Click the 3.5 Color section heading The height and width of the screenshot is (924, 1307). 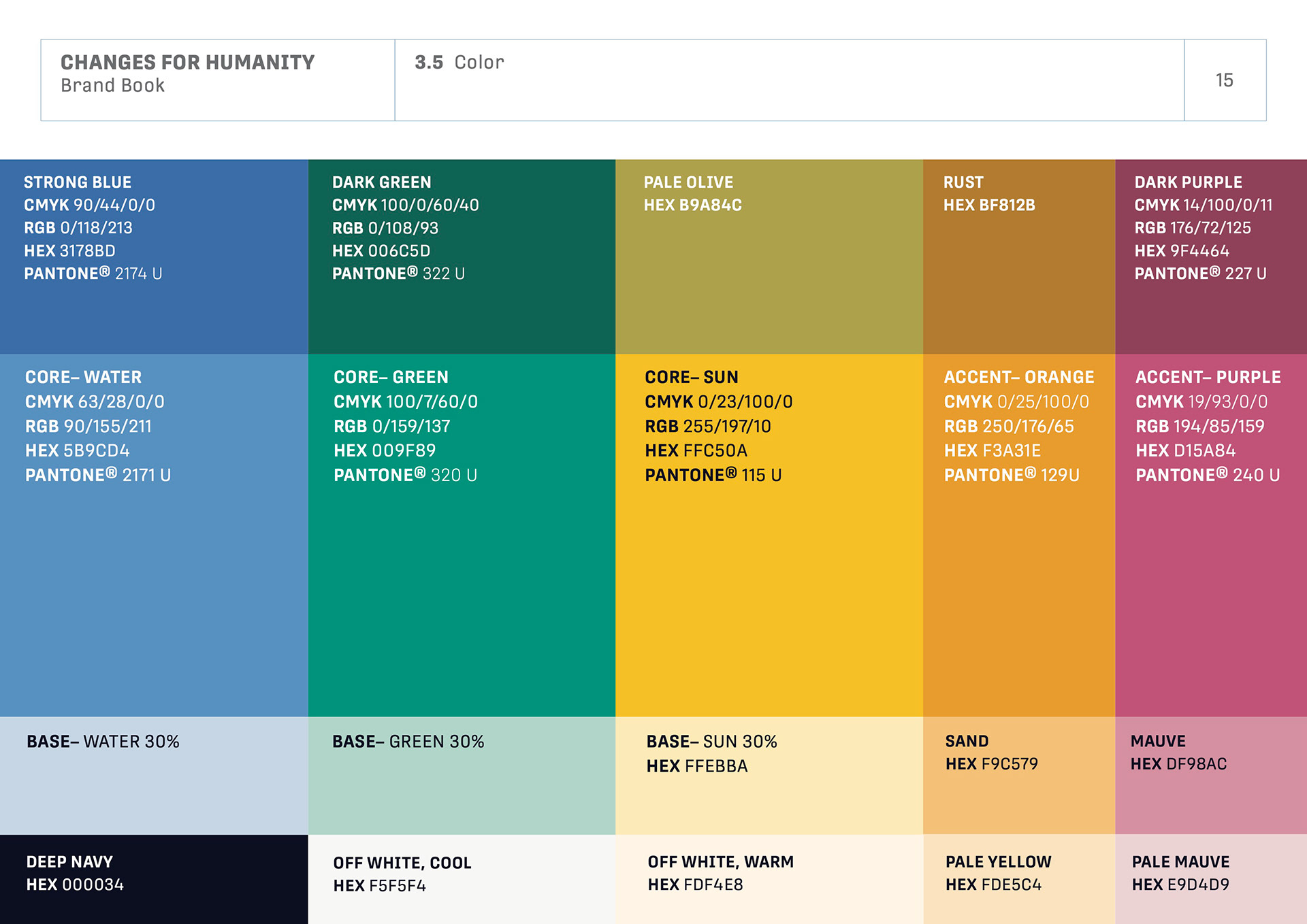tap(459, 63)
